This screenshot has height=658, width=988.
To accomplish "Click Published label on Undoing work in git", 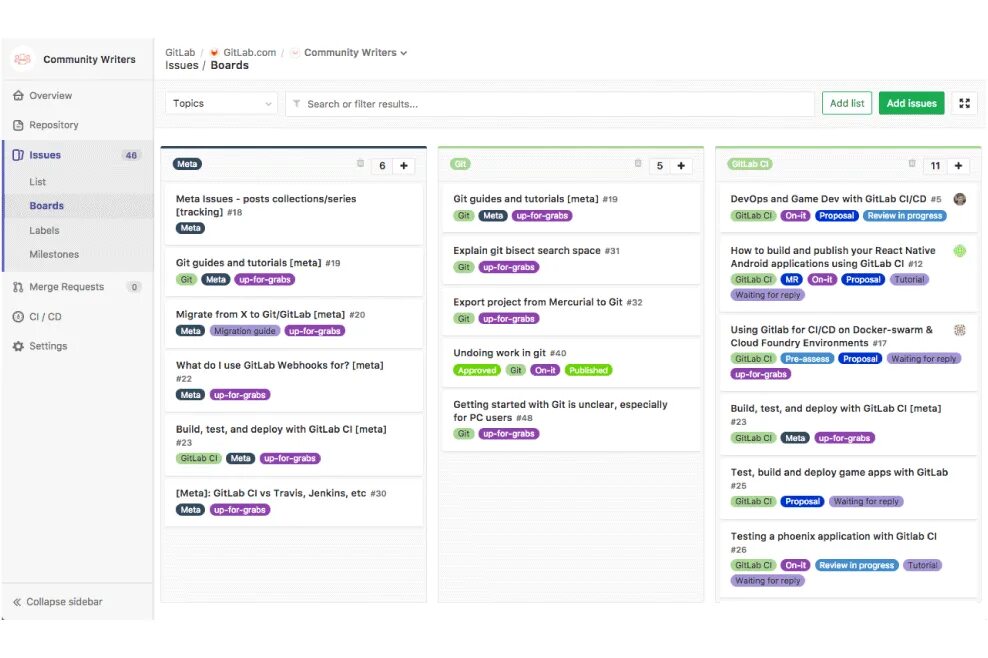I will click(589, 371).
